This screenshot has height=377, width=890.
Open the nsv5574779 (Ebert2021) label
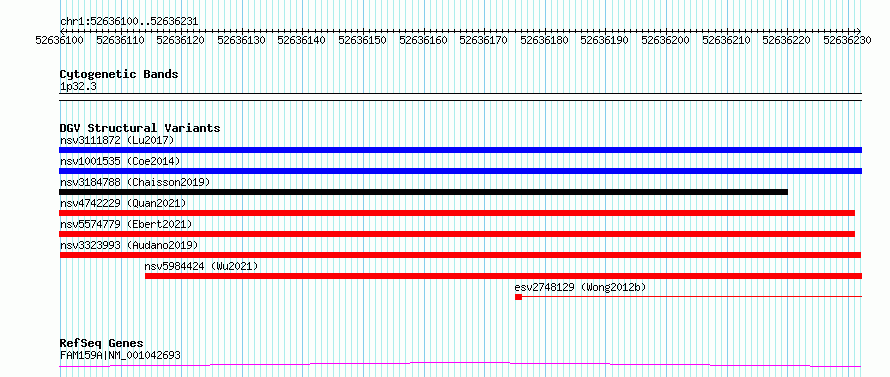coord(126,224)
